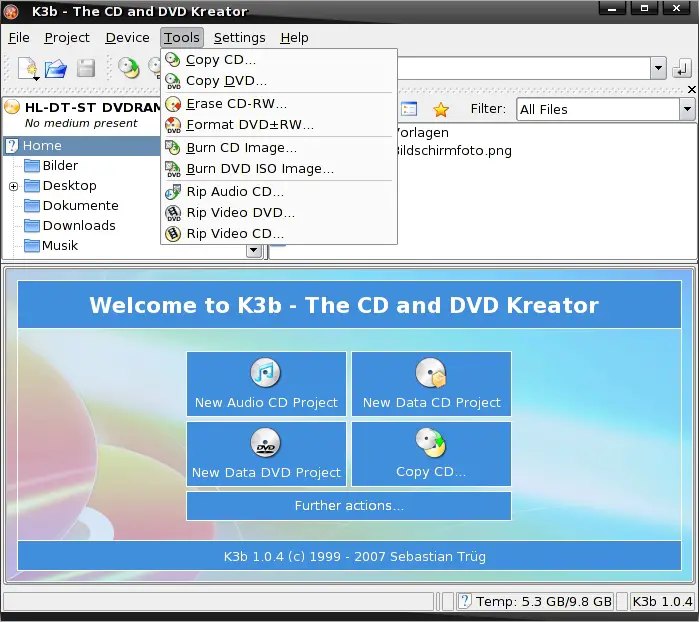Click the Erase CD-RW icon in menu
Image resolution: width=699 pixels, height=622 pixels.
coord(173,104)
